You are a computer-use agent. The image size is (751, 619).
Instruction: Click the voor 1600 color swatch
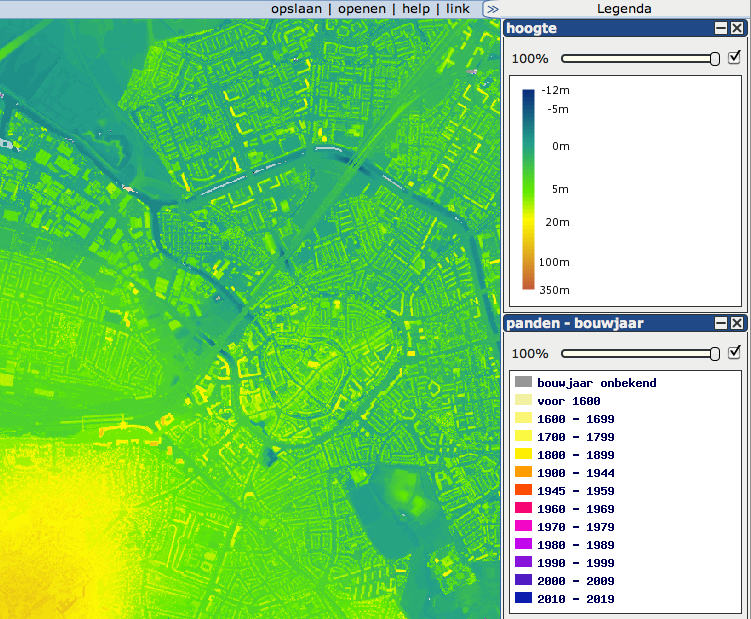523,400
